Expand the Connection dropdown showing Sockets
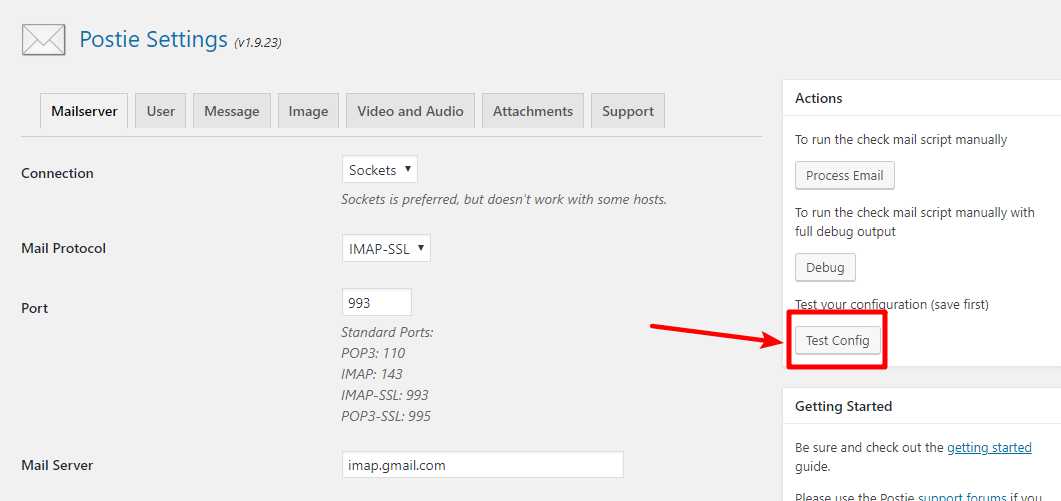The image size is (1061, 501). [x=379, y=170]
